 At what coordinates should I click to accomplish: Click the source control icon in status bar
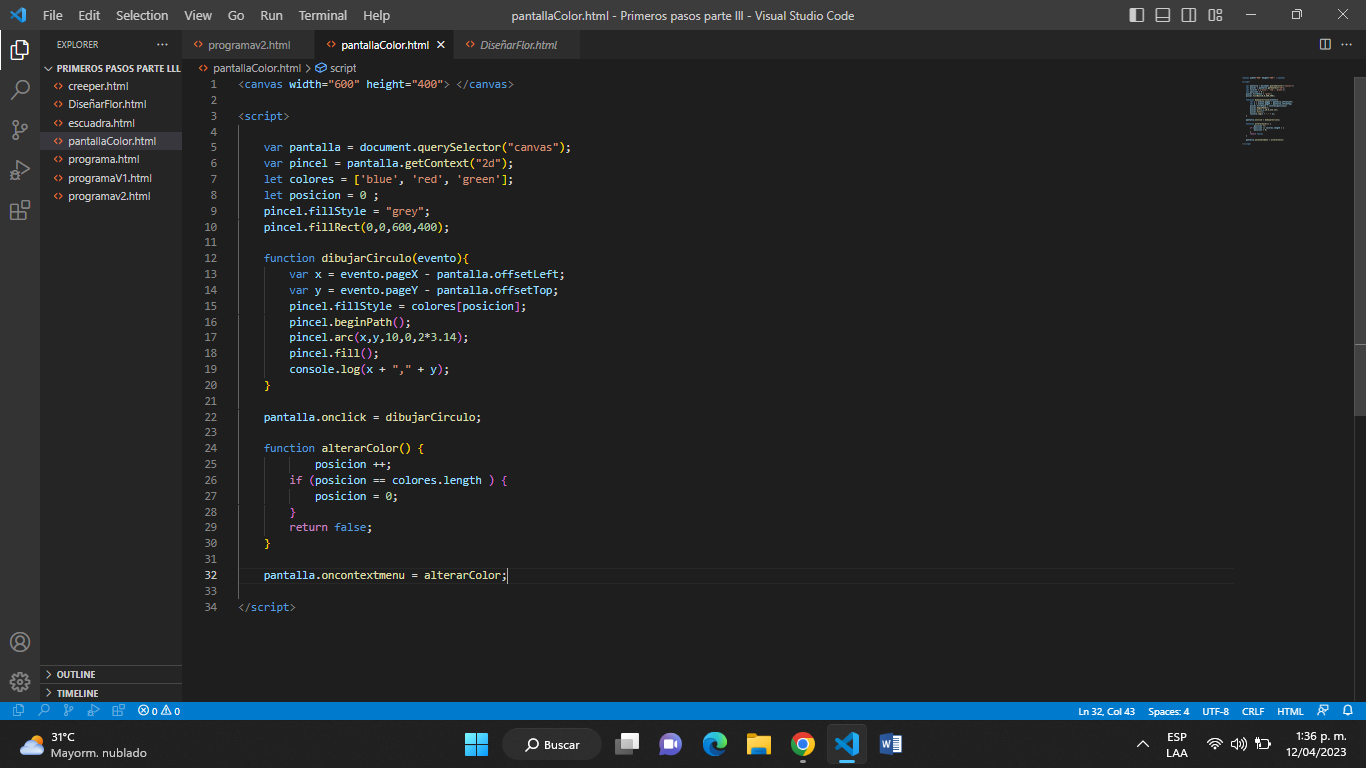click(x=68, y=711)
